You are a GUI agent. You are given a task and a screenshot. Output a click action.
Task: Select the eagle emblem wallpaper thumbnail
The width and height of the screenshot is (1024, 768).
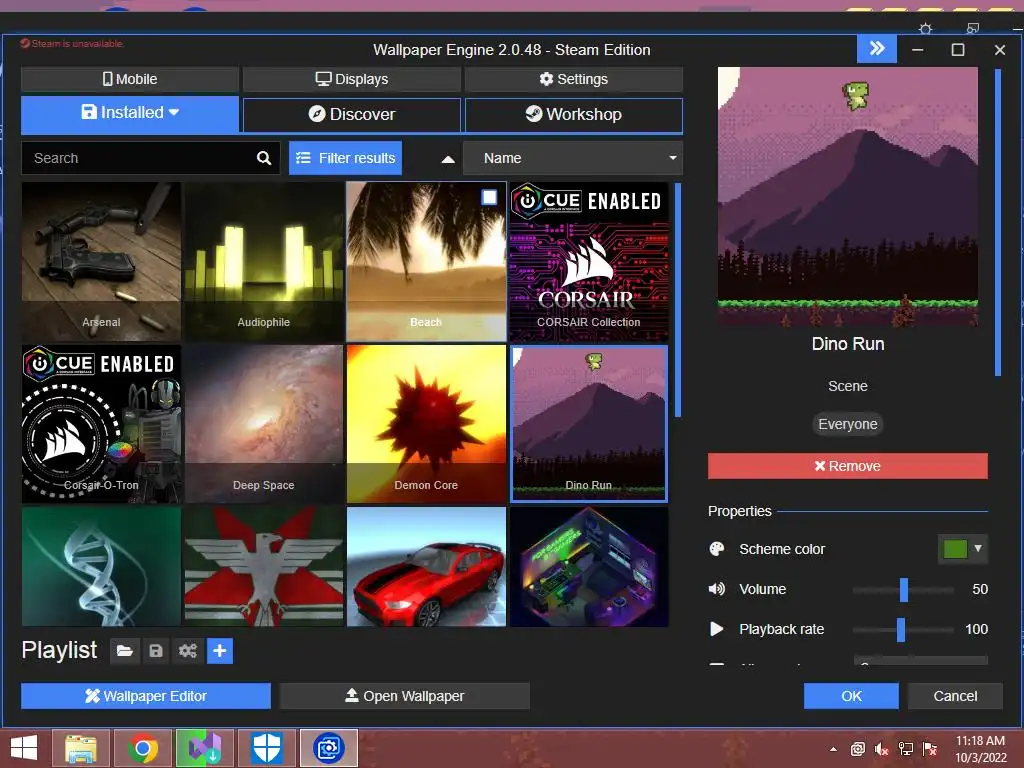[x=264, y=567]
